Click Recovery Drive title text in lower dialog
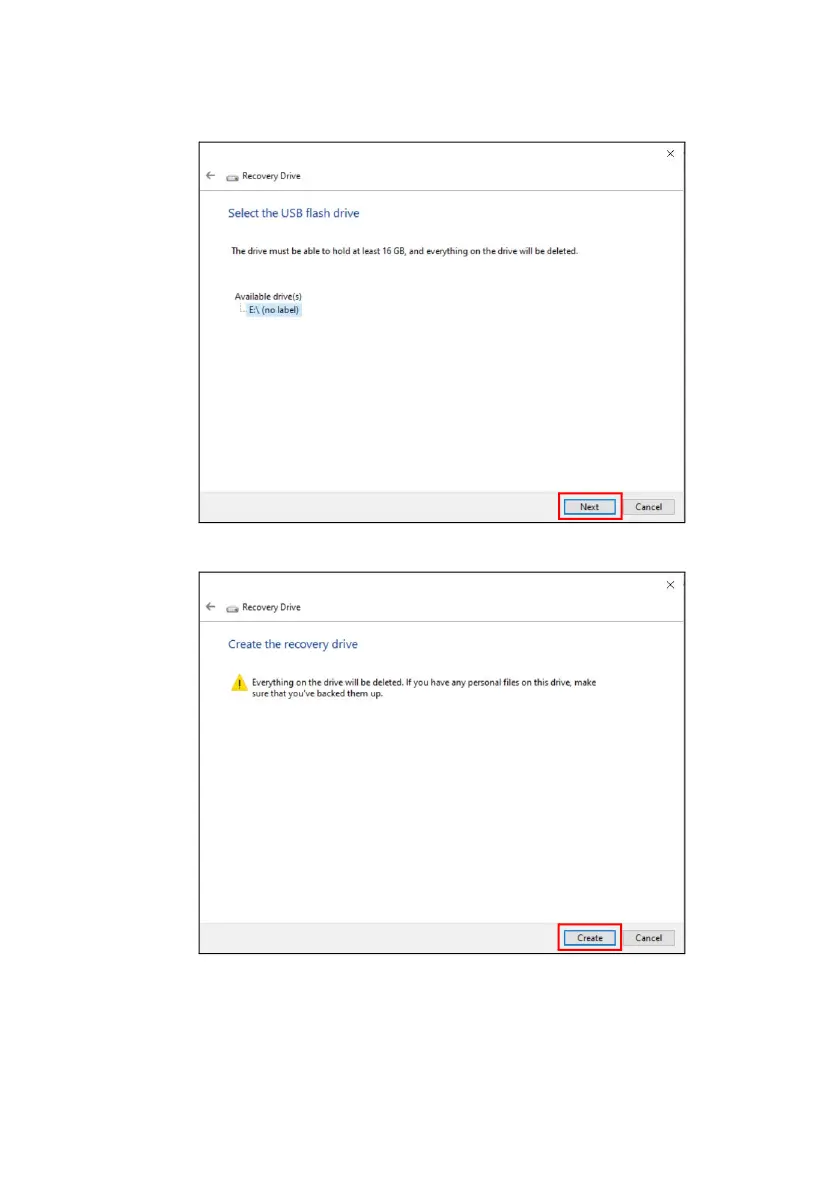The width and height of the screenshot is (839, 1191). (271, 608)
